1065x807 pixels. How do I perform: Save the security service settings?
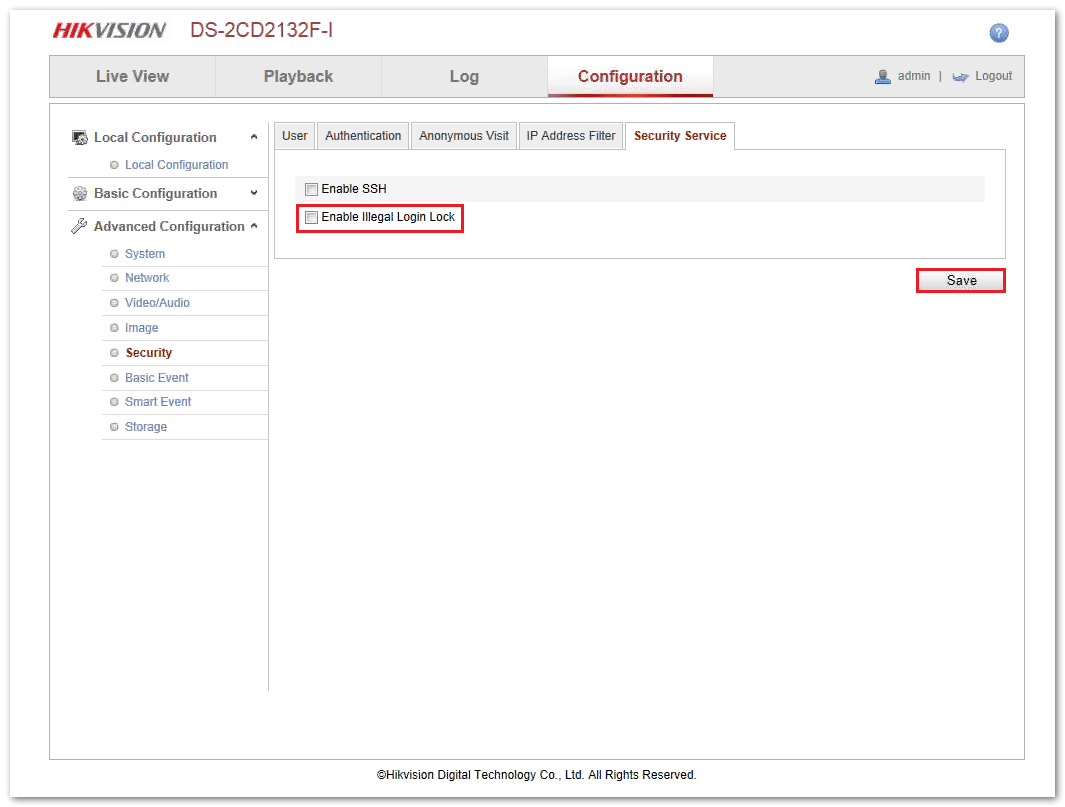pos(961,281)
